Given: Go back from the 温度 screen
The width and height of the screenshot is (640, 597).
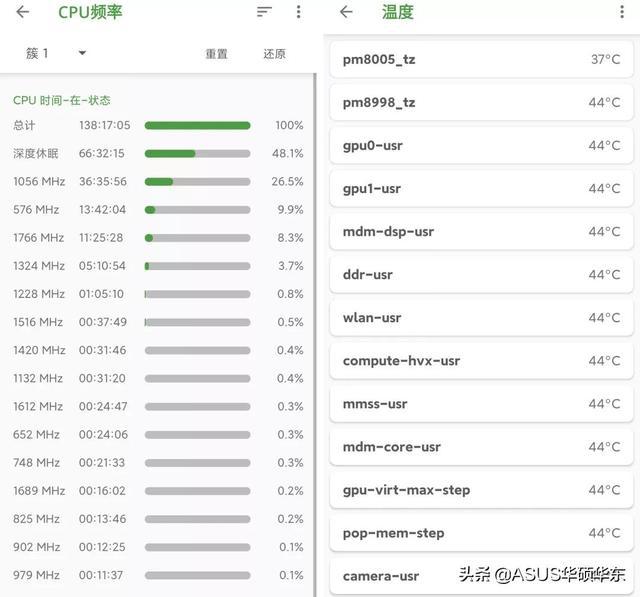Looking at the screenshot, I should (x=346, y=12).
